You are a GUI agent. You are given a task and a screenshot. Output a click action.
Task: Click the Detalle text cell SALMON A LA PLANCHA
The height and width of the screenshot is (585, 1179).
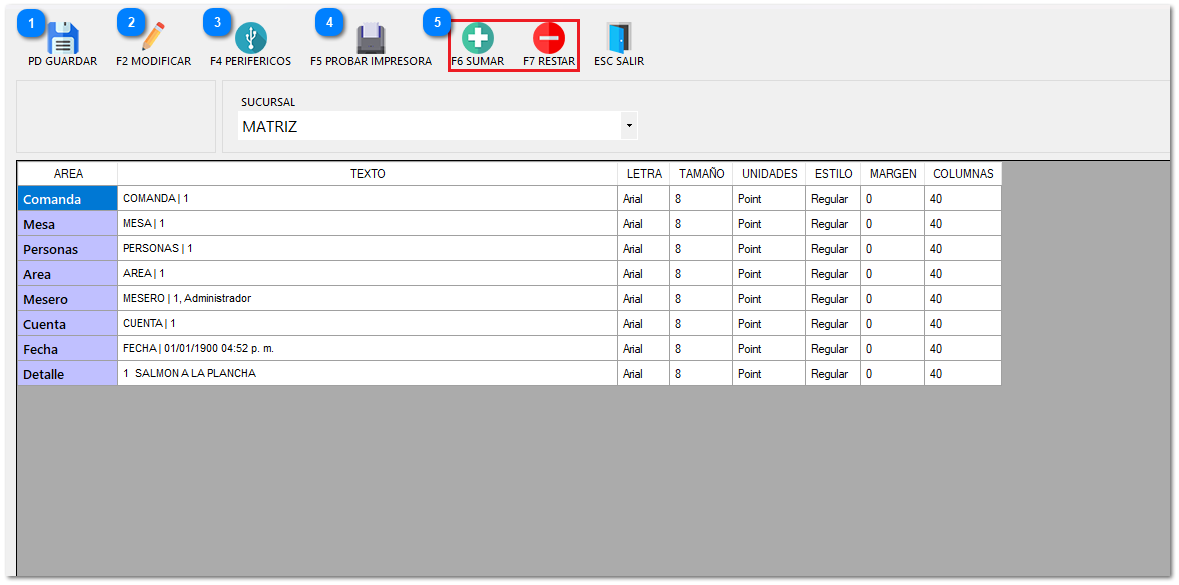click(x=367, y=374)
